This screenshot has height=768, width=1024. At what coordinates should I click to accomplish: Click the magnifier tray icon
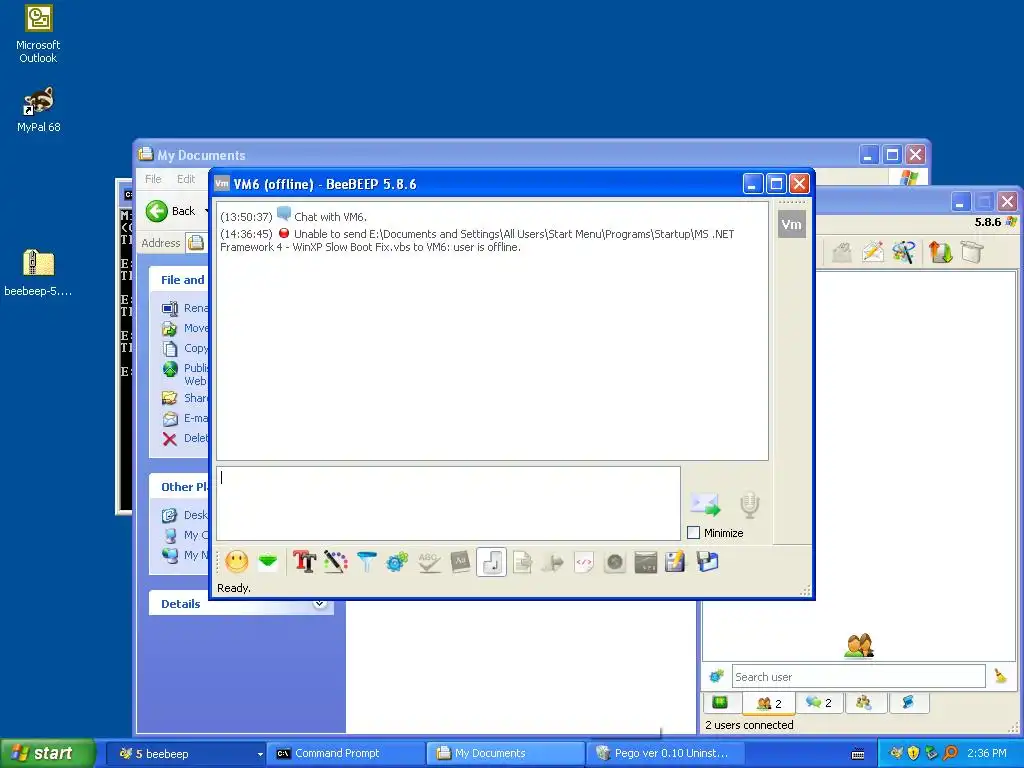[950, 753]
